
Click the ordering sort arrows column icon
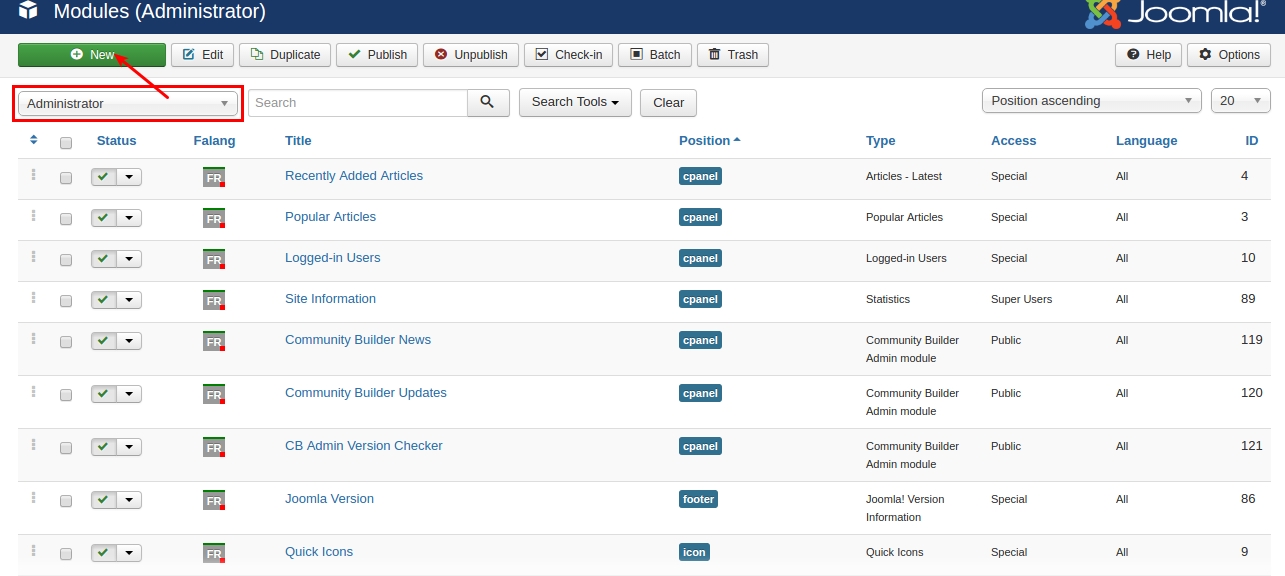34,140
